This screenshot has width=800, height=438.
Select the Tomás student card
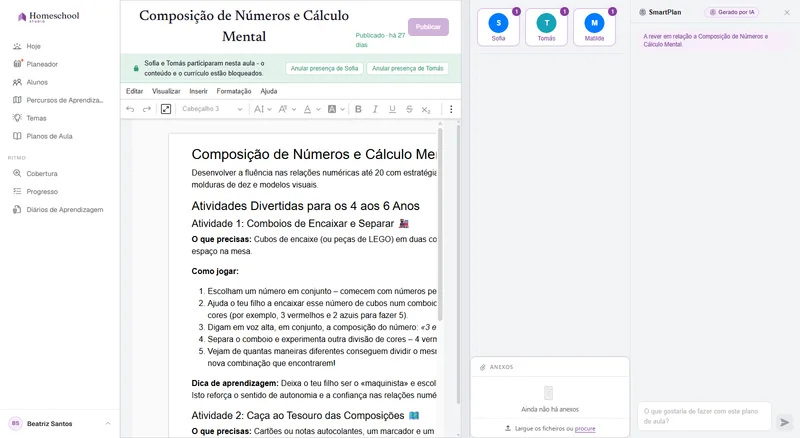[546, 27]
